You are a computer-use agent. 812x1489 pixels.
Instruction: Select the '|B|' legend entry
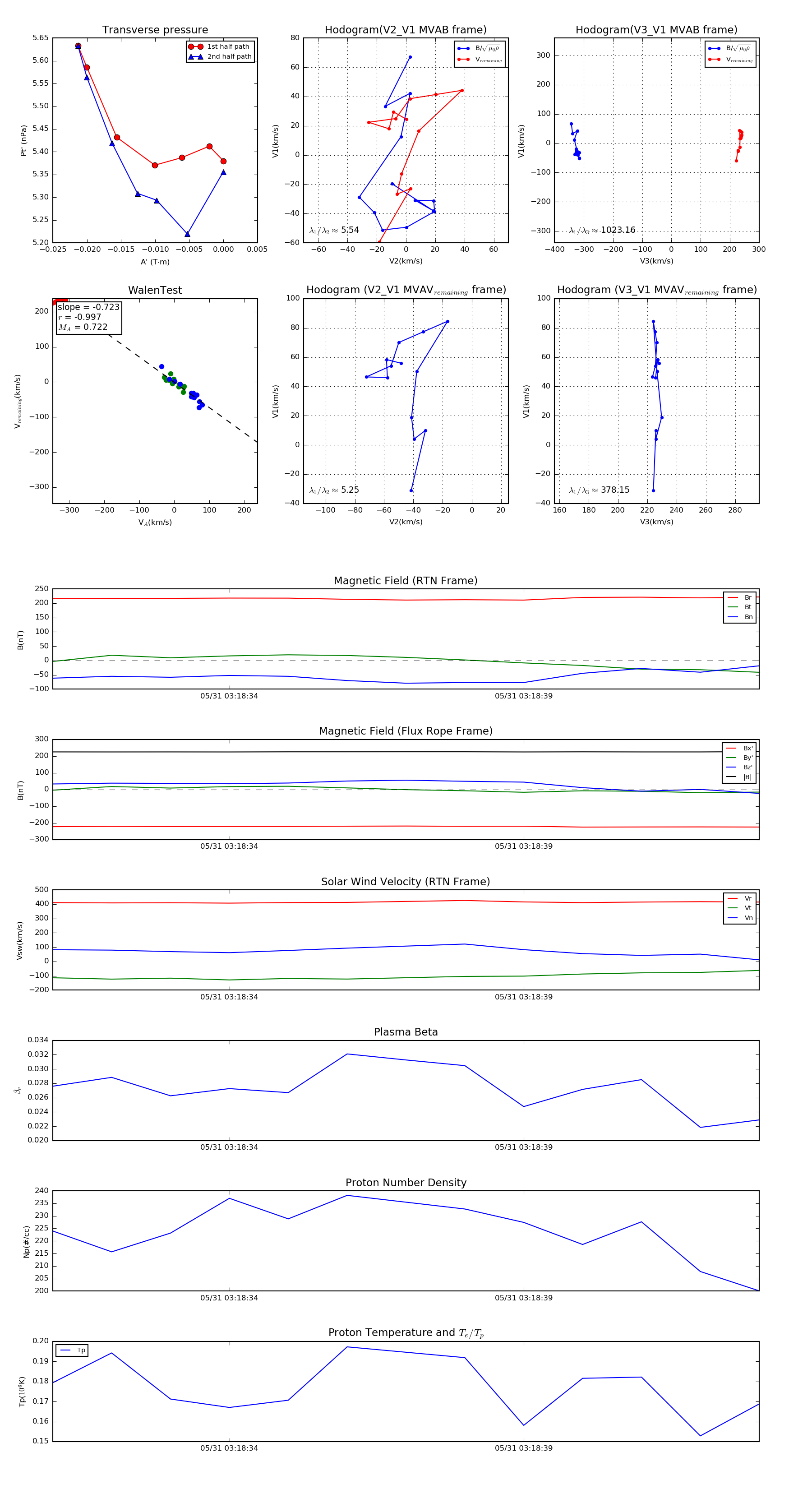[740, 777]
